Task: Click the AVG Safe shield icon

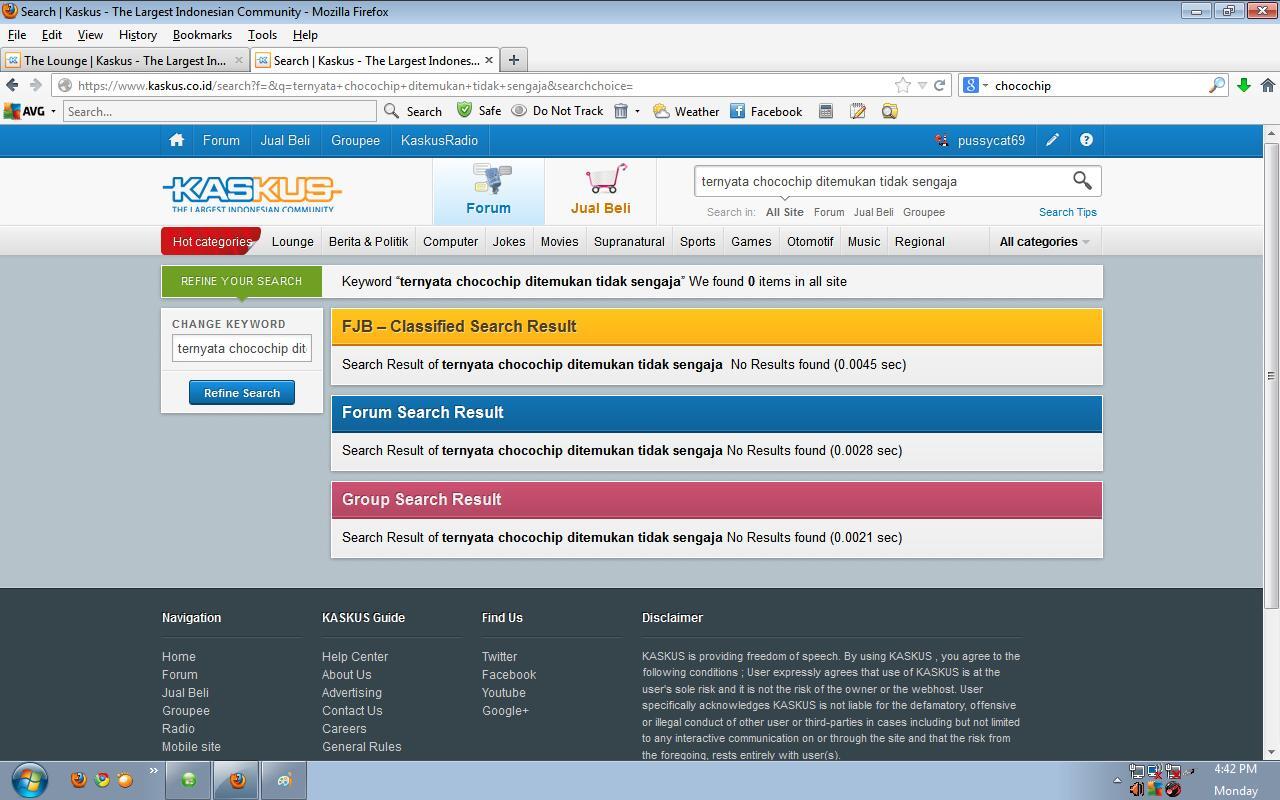Action: [x=464, y=110]
